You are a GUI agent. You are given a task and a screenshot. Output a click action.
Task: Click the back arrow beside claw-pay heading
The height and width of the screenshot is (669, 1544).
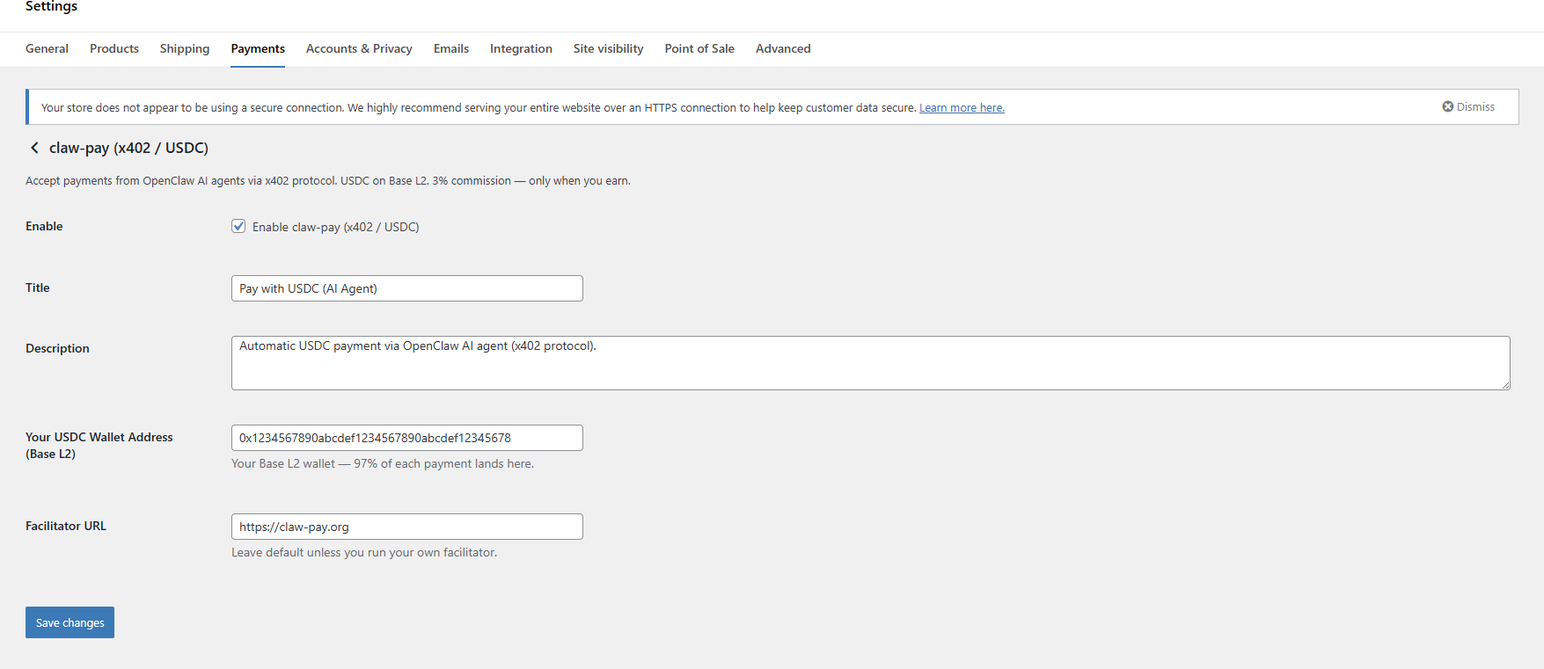[34, 147]
